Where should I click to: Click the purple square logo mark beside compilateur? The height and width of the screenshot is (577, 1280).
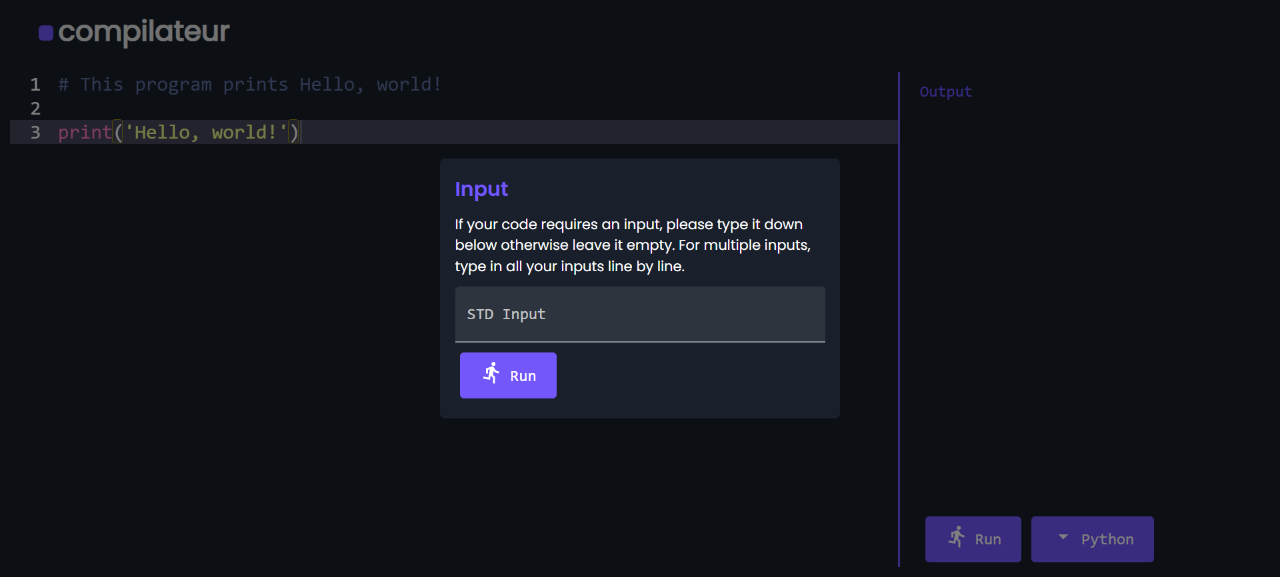(45, 32)
